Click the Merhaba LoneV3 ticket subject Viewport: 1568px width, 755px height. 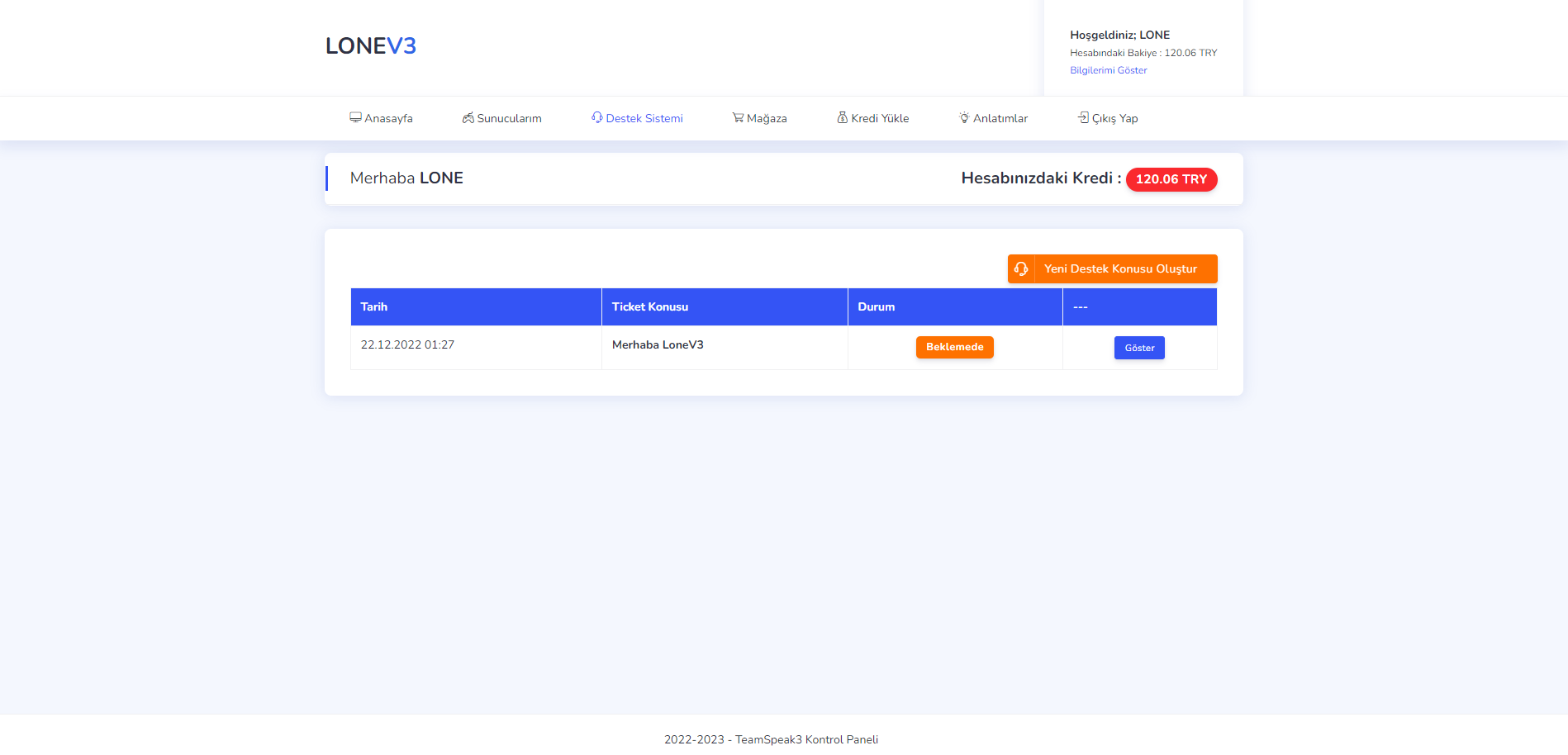click(x=658, y=344)
